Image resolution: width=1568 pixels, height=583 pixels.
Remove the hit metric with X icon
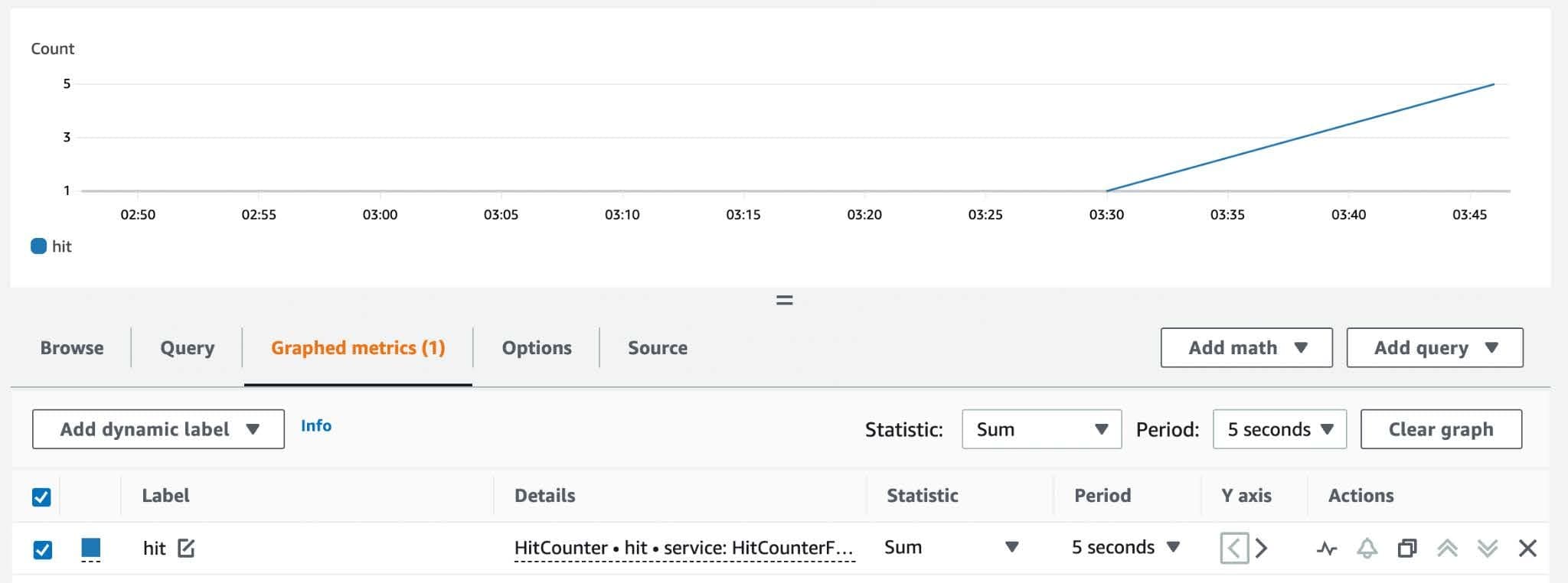tap(1527, 549)
